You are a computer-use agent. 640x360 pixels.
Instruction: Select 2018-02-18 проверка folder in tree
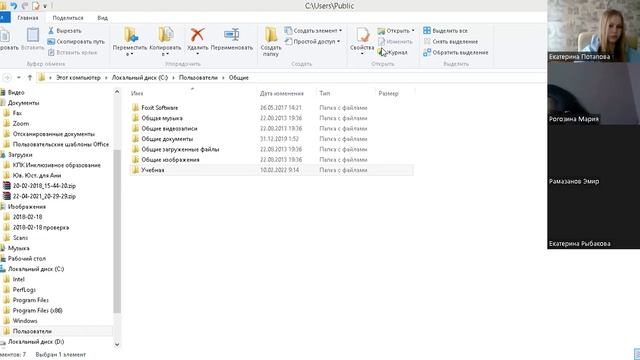tap(40, 227)
